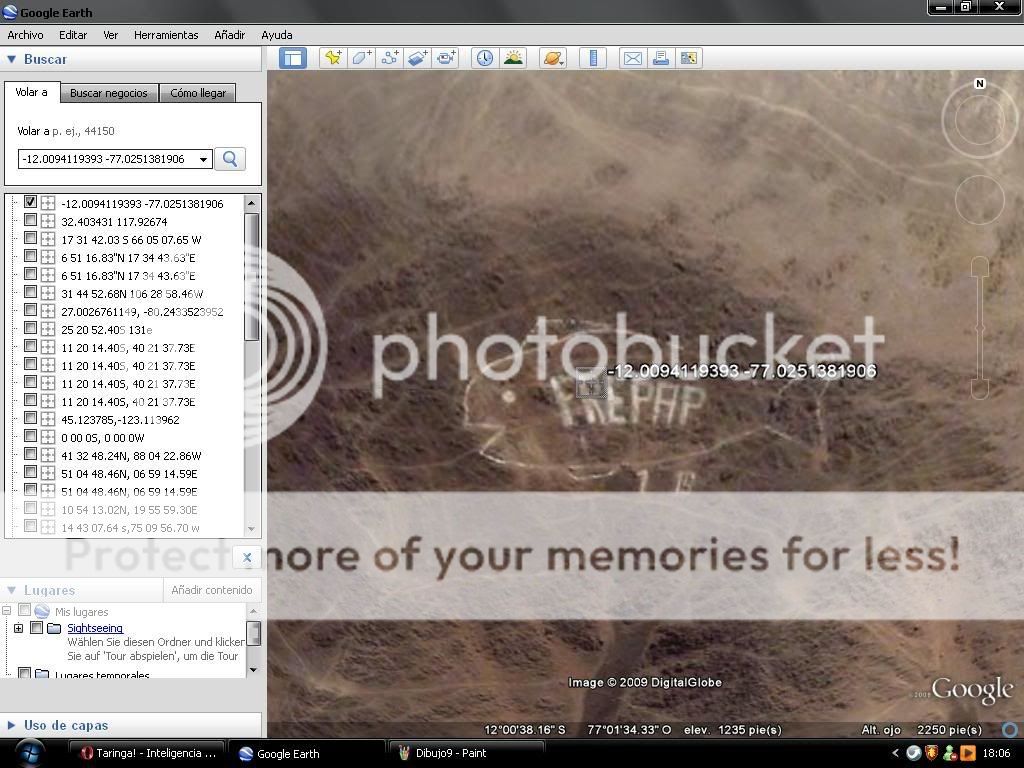Screen dimensions: 1024x768
Task: Add a polygon from the toolbar
Action: (x=361, y=58)
